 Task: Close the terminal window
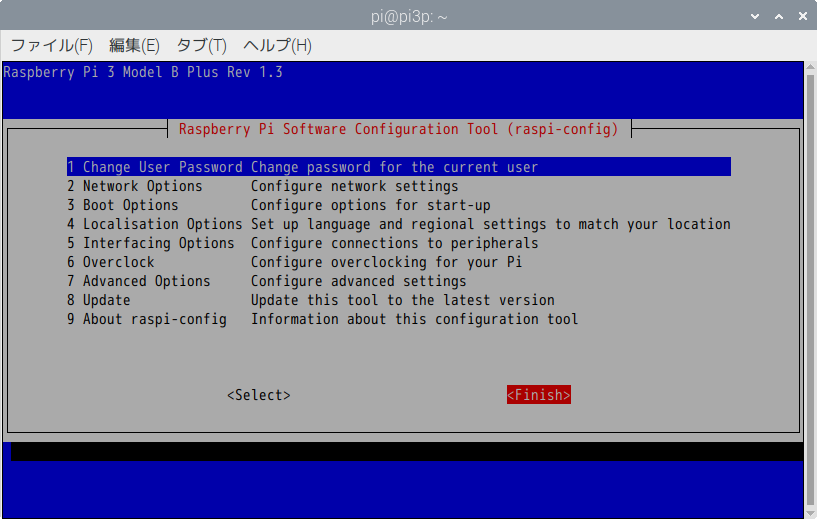click(800, 15)
